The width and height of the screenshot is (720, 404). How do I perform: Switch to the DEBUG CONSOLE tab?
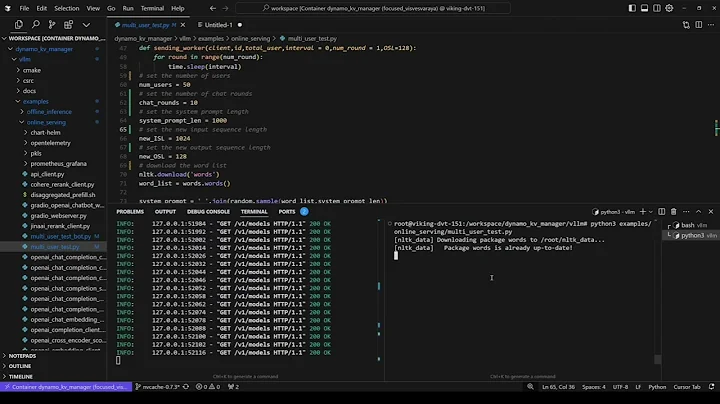208,212
